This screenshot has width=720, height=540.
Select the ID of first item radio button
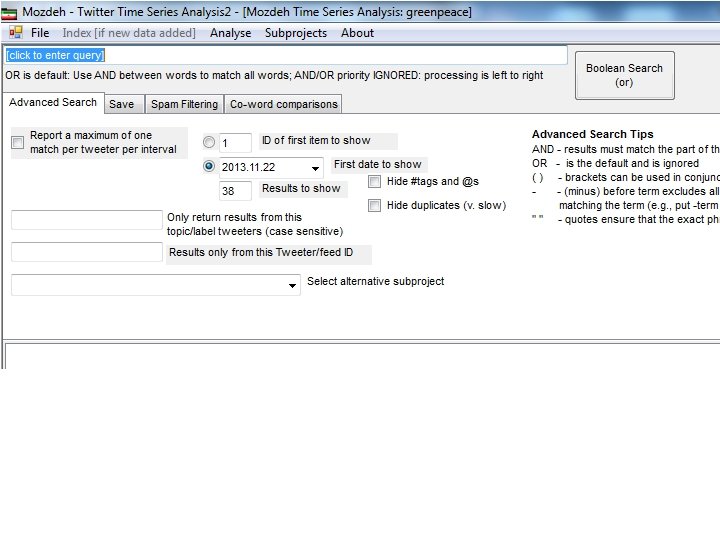click(x=209, y=142)
